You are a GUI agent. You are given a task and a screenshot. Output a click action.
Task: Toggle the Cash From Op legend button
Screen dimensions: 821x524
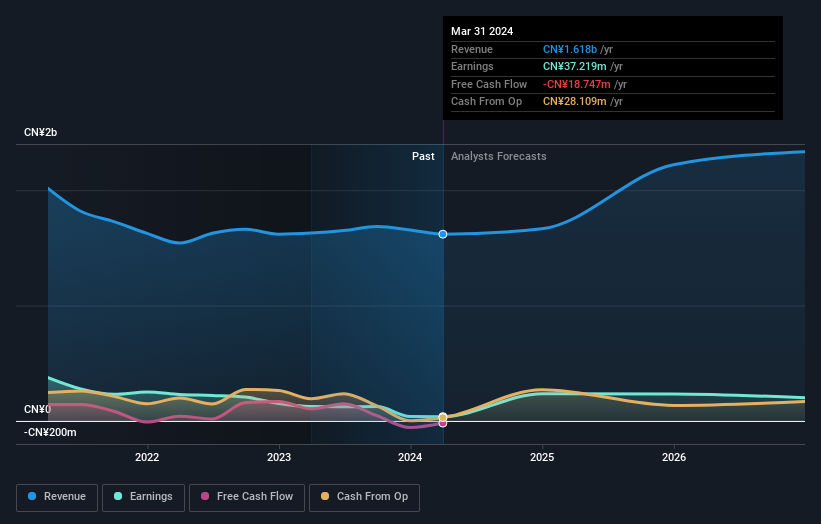click(364, 497)
